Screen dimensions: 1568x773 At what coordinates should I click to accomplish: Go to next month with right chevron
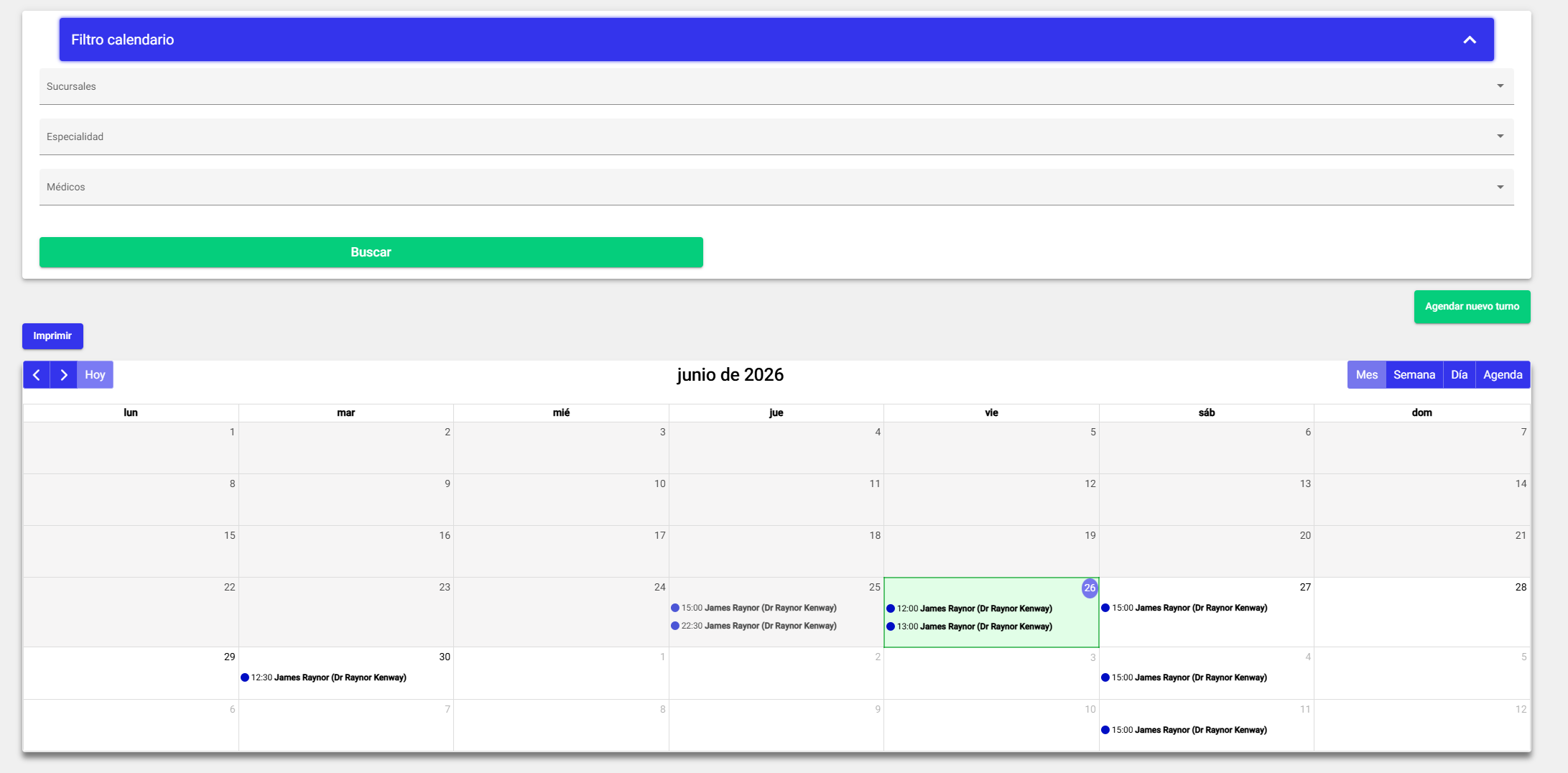(64, 375)
